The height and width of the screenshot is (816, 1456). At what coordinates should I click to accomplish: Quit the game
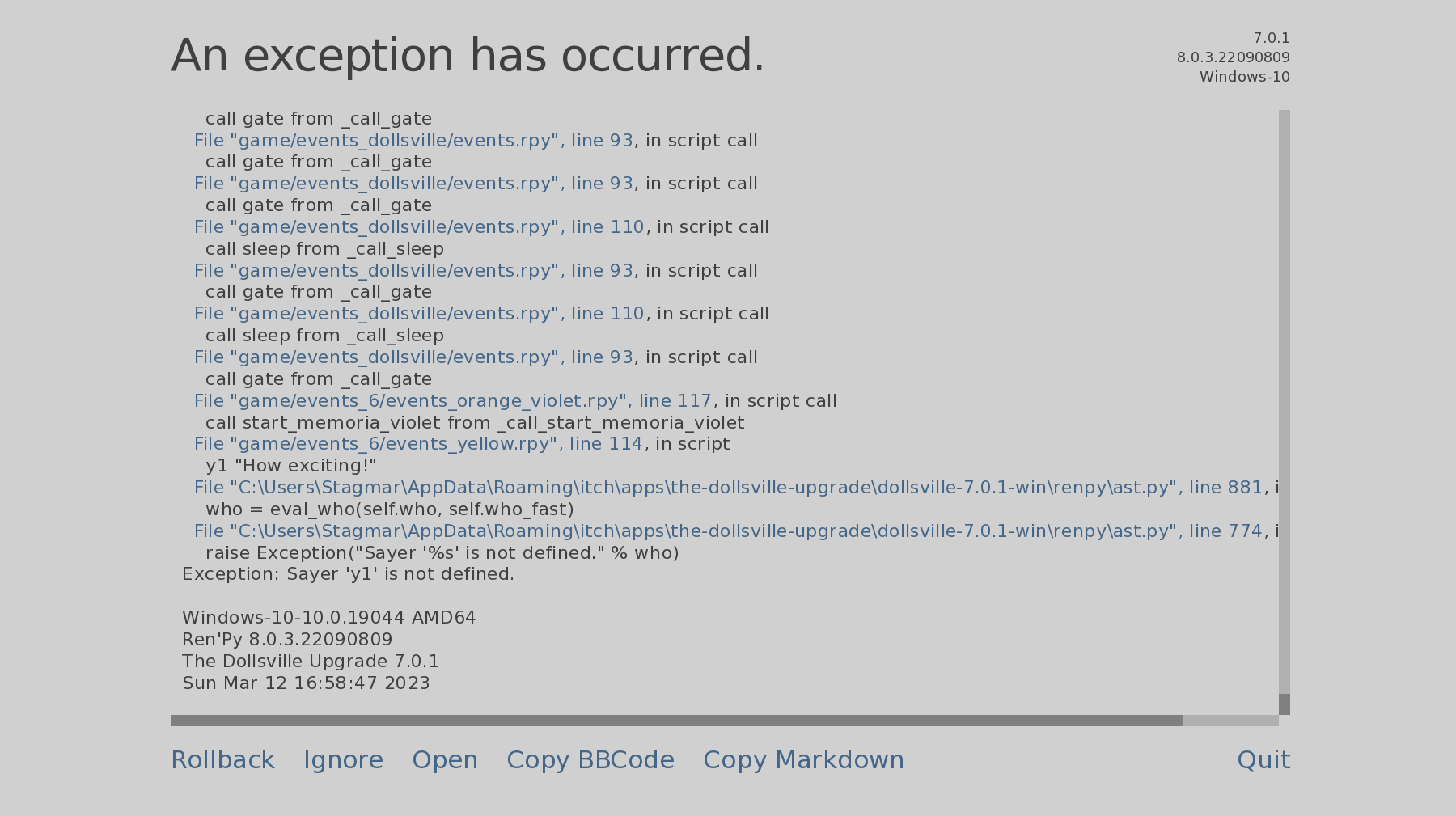tap(1263, 760)
